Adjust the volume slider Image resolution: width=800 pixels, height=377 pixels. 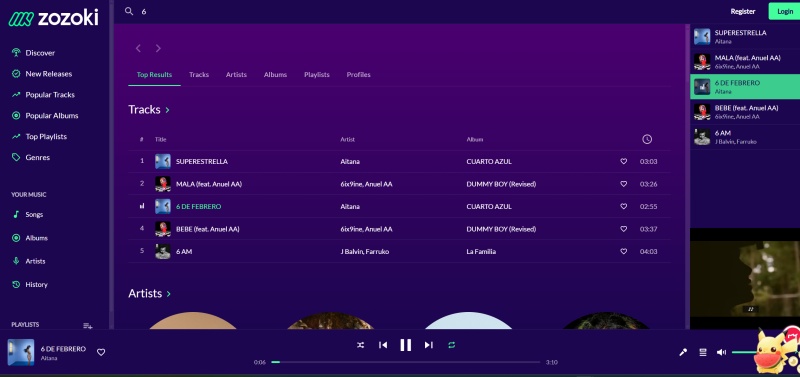[744, 352]
